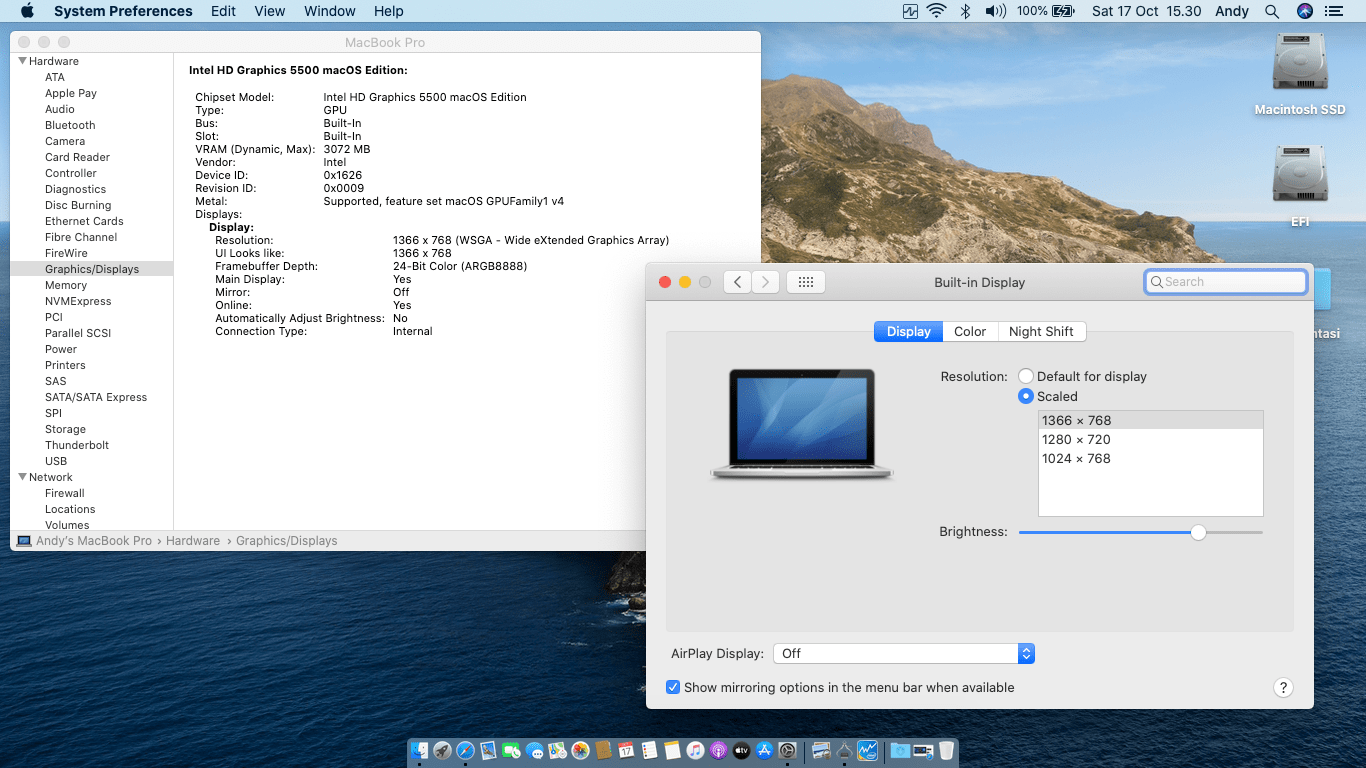Open Safari from the dock
Screen dimensions: 1366x768
point(465,751)
